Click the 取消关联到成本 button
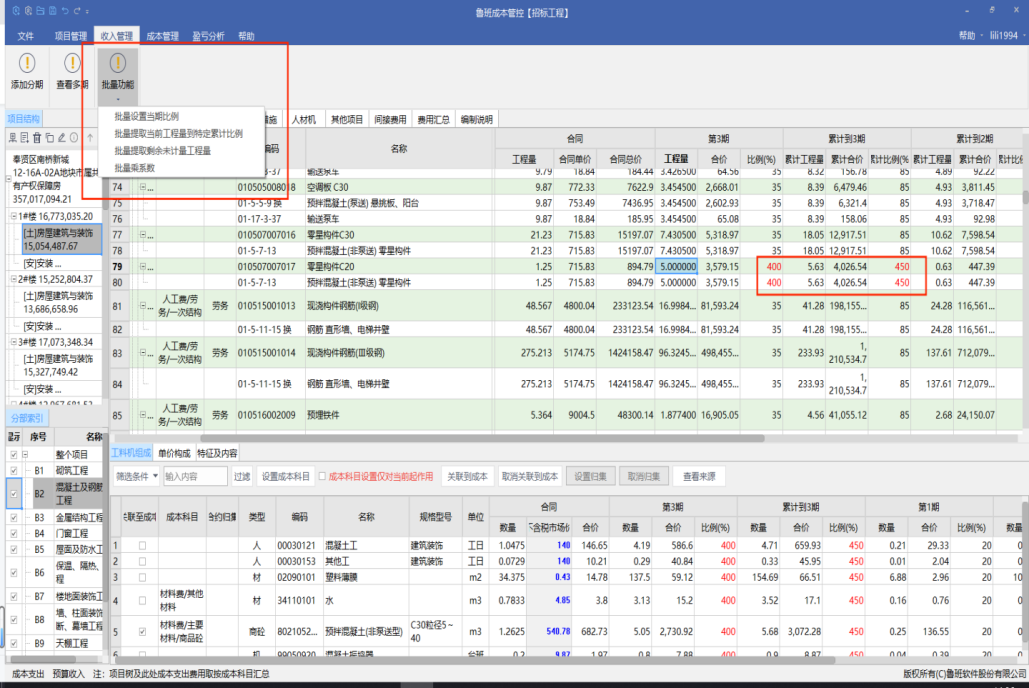1029x688 pixels. click(530, 477)
